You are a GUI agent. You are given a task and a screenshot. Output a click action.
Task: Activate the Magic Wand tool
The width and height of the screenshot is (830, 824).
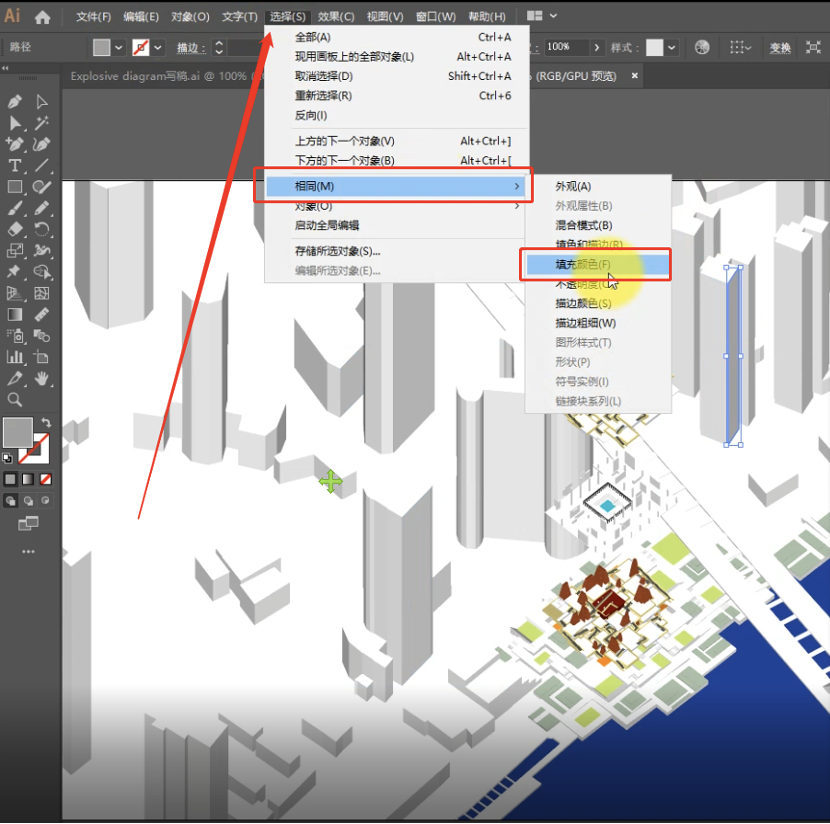click(42, 123)
